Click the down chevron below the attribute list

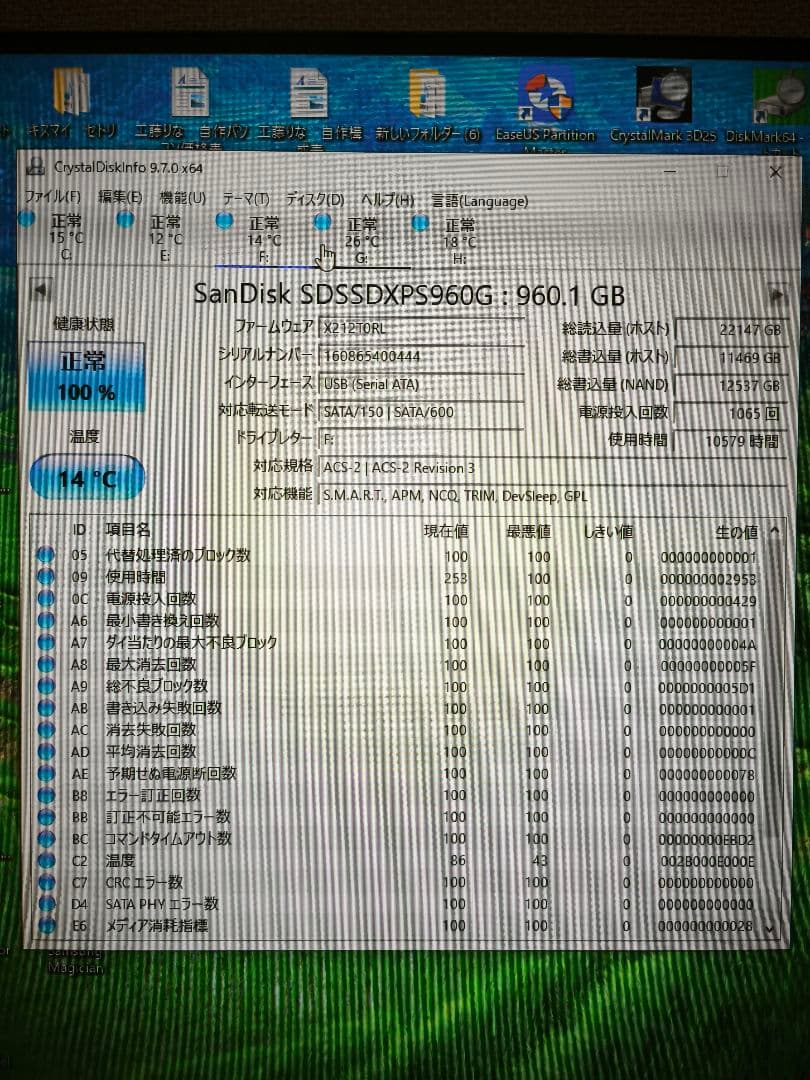(768, 928)
